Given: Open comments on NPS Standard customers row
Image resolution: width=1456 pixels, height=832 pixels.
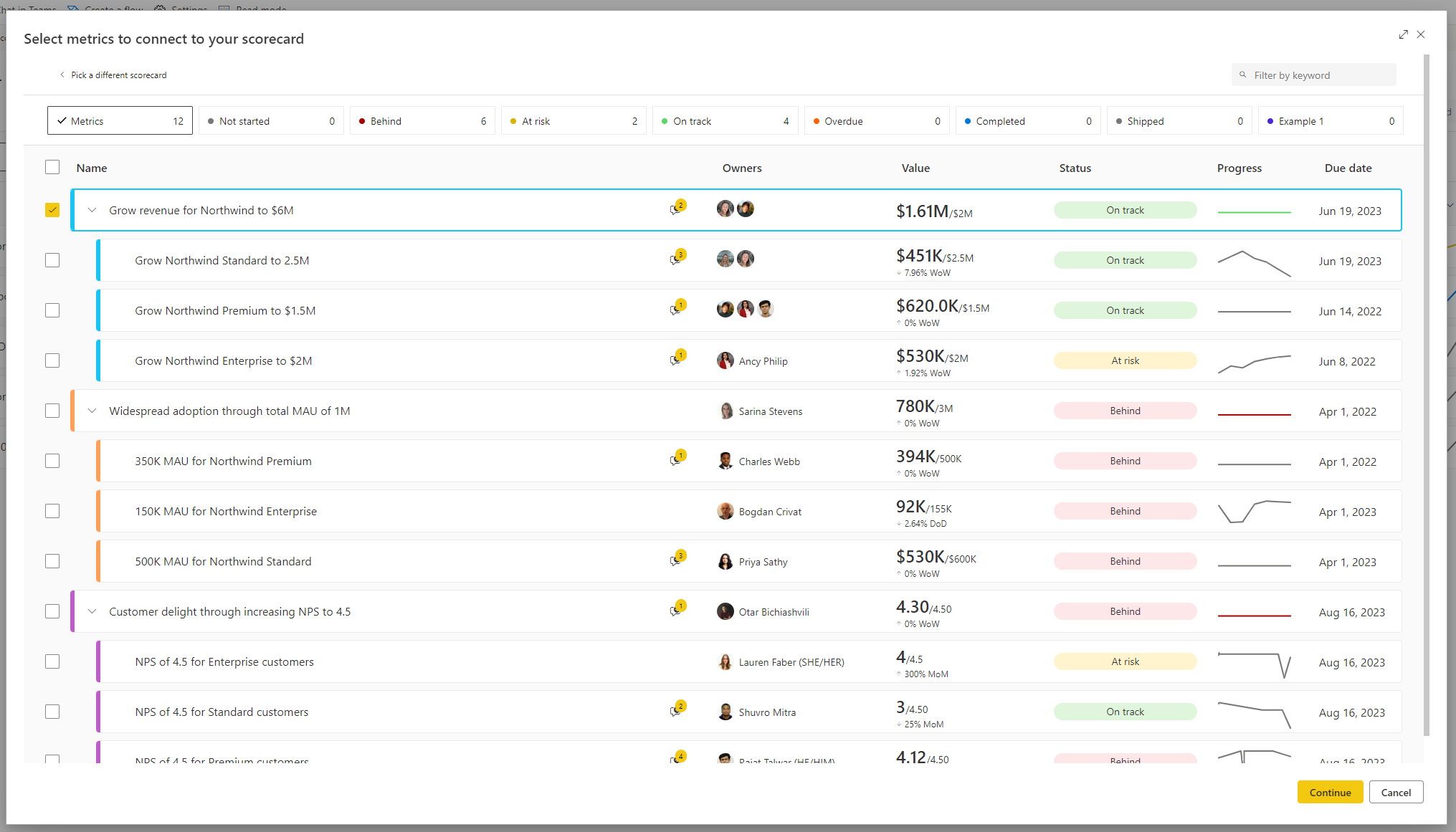Looking at the screenshot, I should tap(677, 709).
